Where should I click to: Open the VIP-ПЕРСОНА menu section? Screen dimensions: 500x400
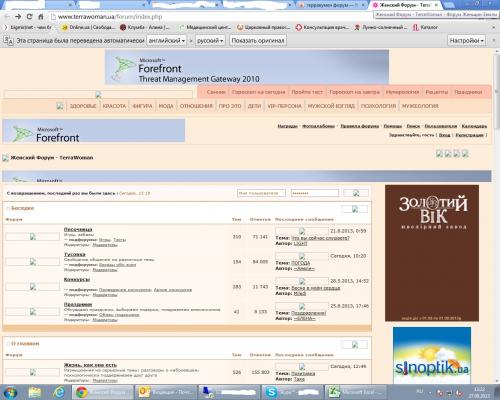coord(284,106)
